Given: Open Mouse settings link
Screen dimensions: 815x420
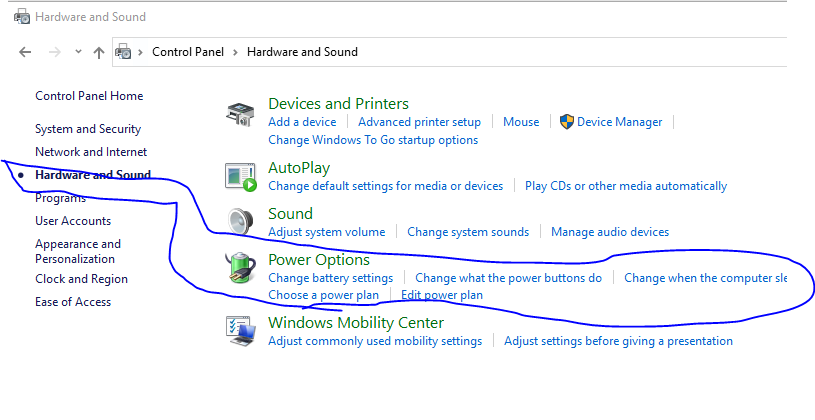Looking at the screenshot, I should pos(521,122).
